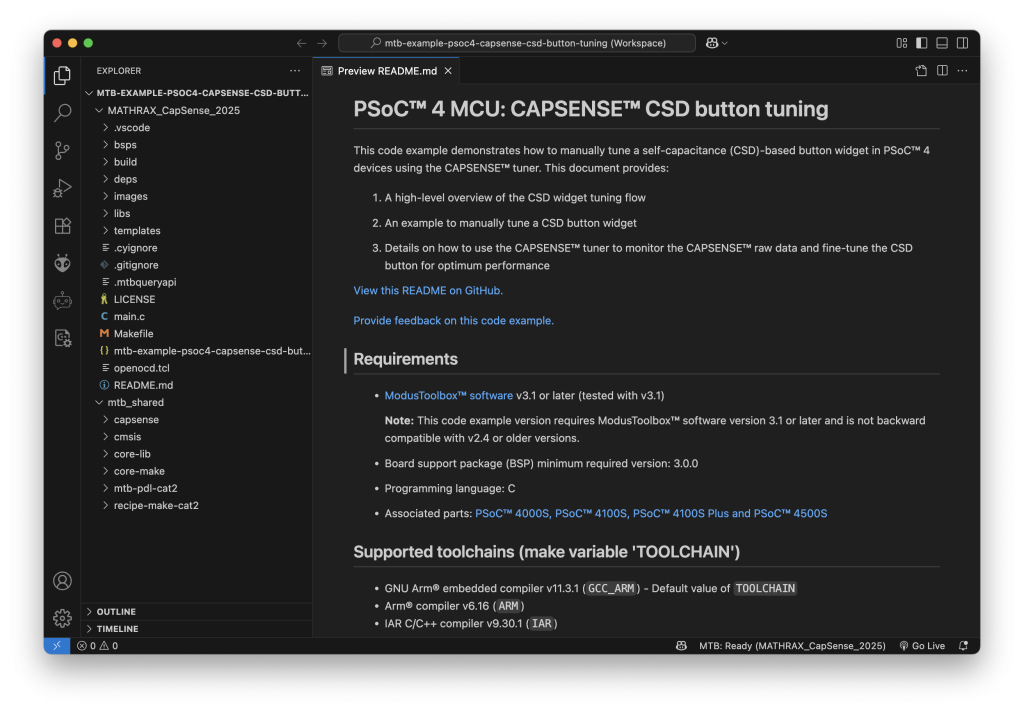Image resolution: width=1024 pixels, height=712 pixels.
Task: Toggle the bottom panel visibility
Action: [942, 43]
